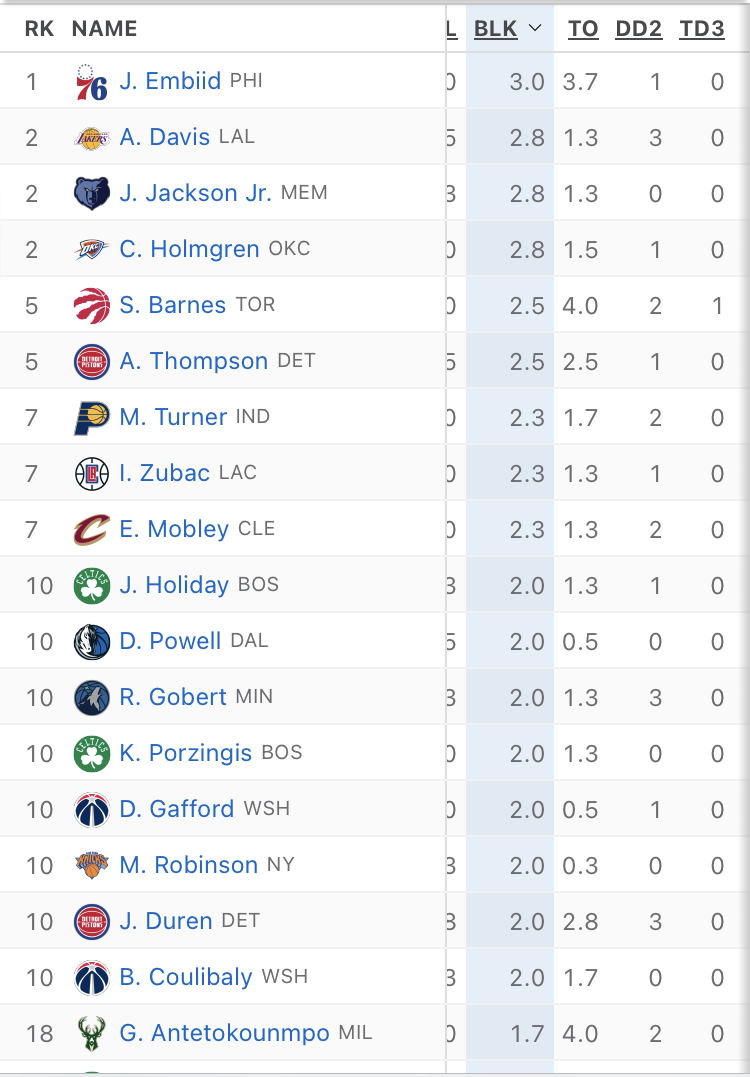Sort by the DD2 column header
750x1077 pixels.
pyautogui.click(x=639, y=28)
